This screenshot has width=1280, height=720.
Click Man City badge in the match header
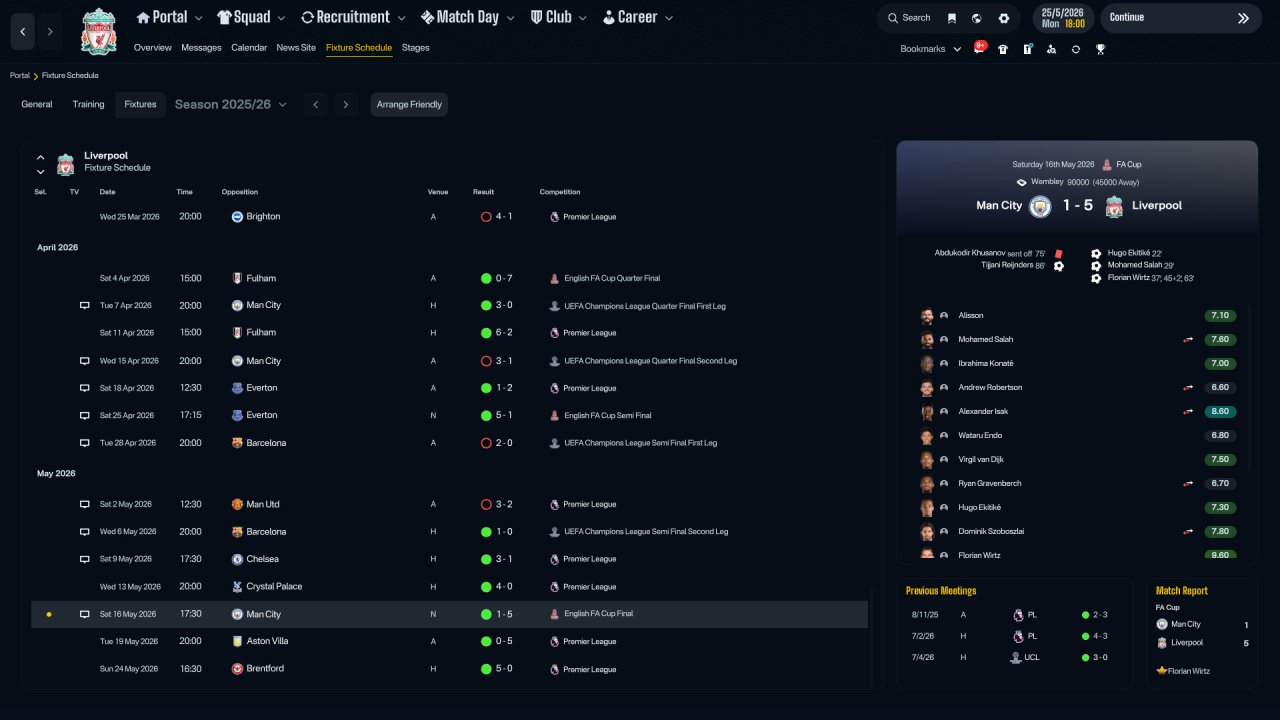[1040, 206]
